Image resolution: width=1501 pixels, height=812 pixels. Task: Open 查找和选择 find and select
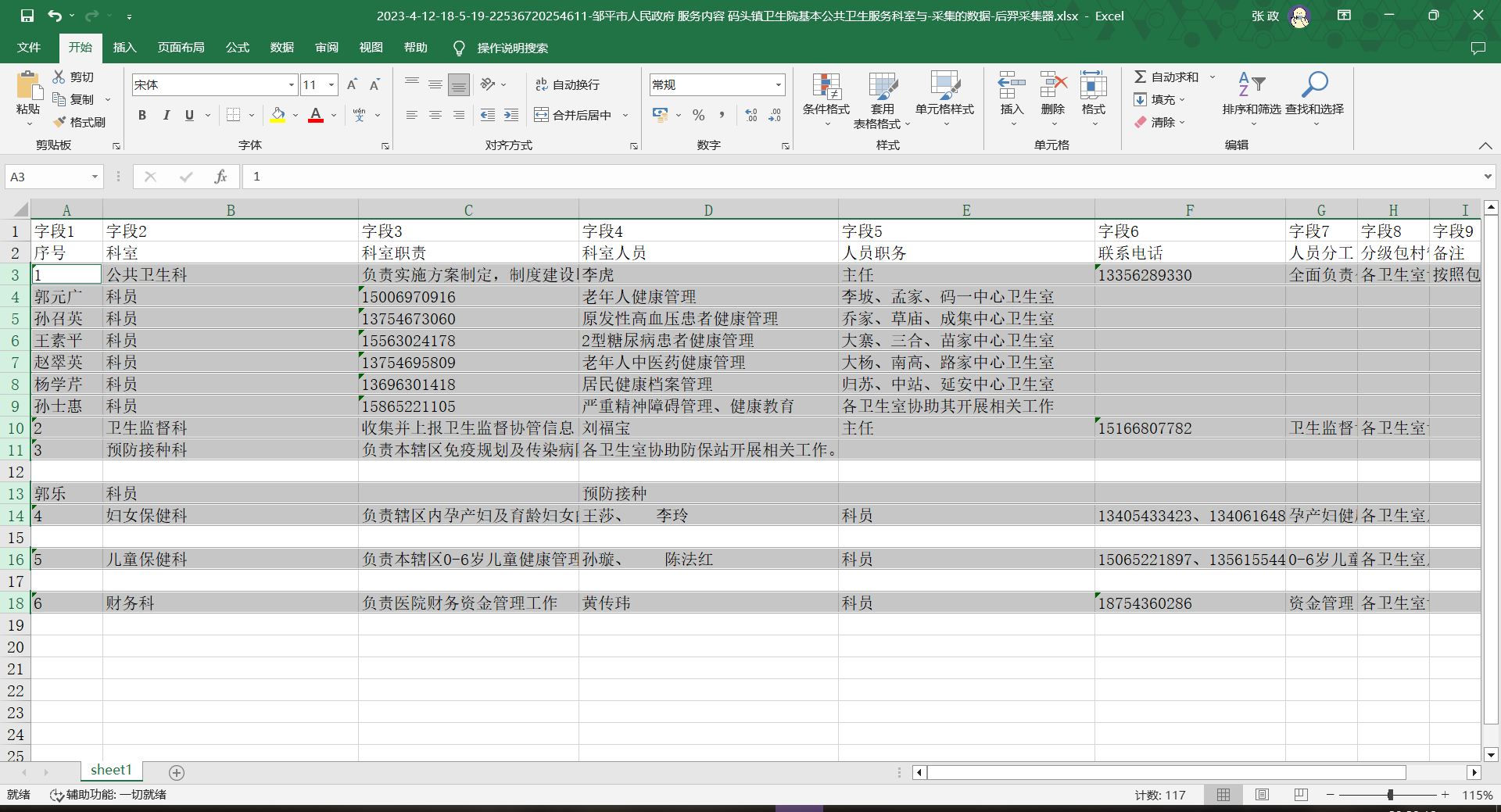(1315, 100)
